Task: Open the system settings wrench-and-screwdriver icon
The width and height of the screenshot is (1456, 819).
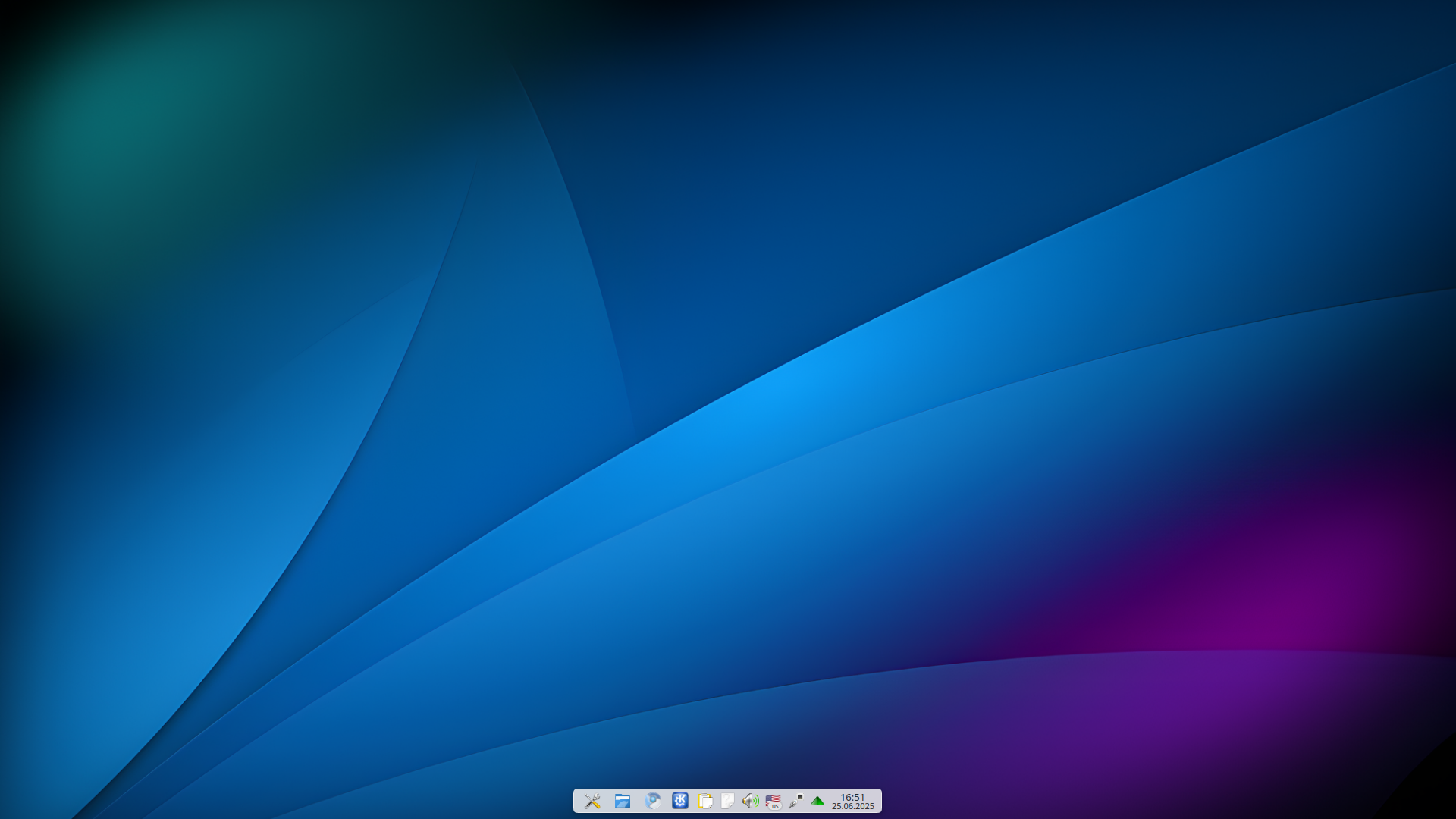Action: pos(592,801)
